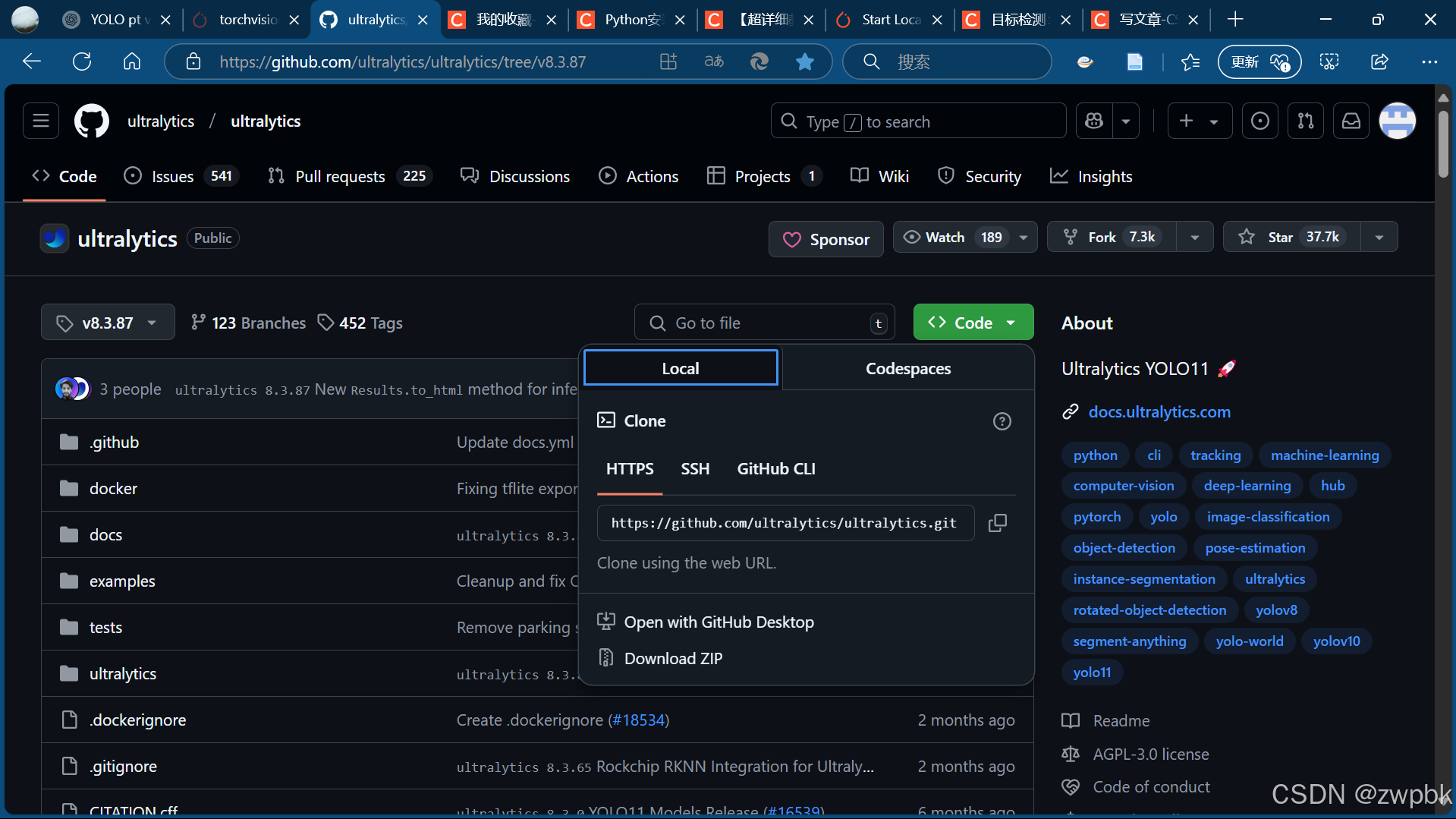Click the pytorch topic tag
The height and width of the screenshot is (819, 1456).
coord(1096,517)
